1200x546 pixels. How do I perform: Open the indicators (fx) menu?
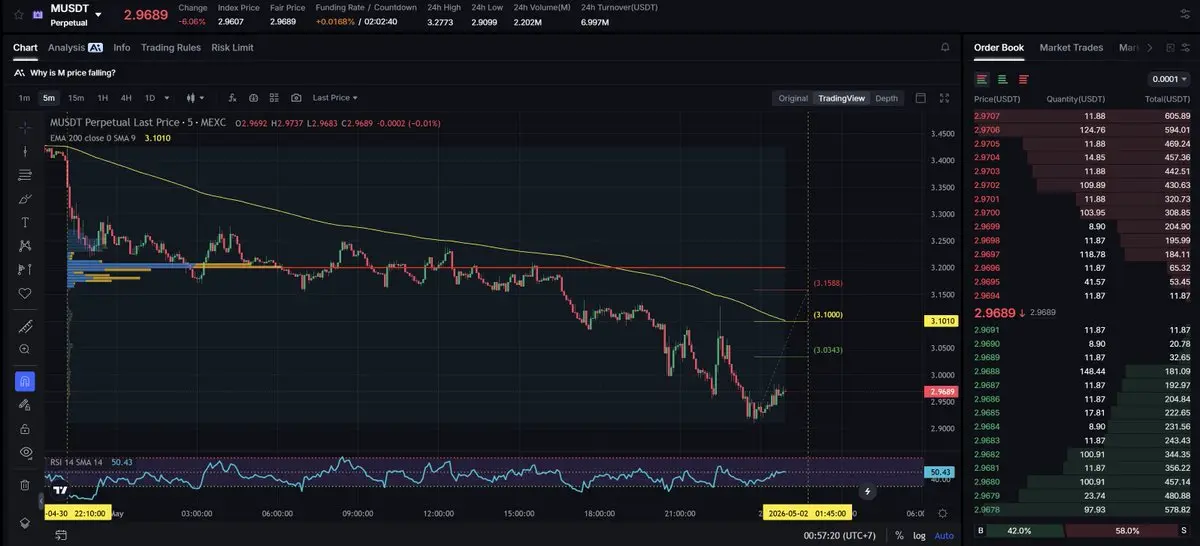pyautogui.click(x=232, y=98)
